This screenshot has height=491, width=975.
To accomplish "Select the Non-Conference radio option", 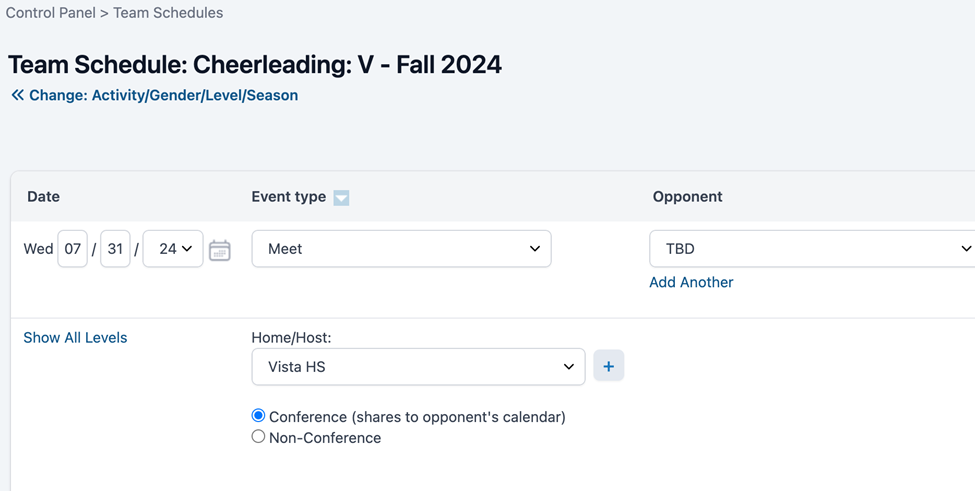I will [x=258, y=436].
